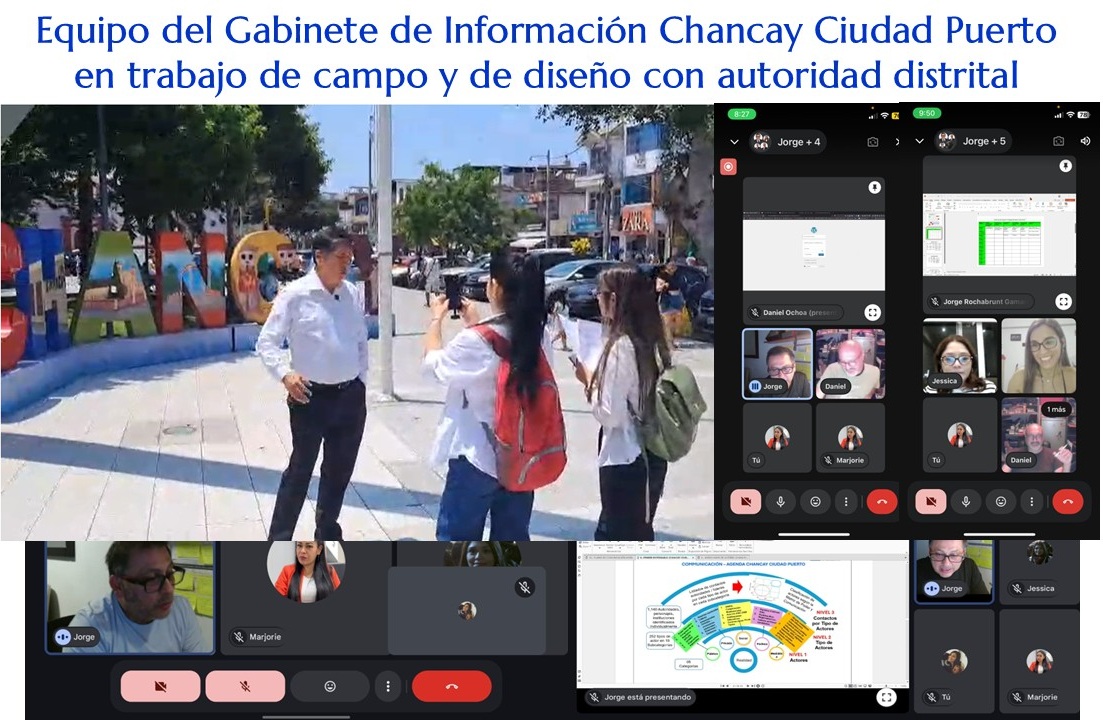Open more options in the bottom-left call bar

tap(387, 687)
